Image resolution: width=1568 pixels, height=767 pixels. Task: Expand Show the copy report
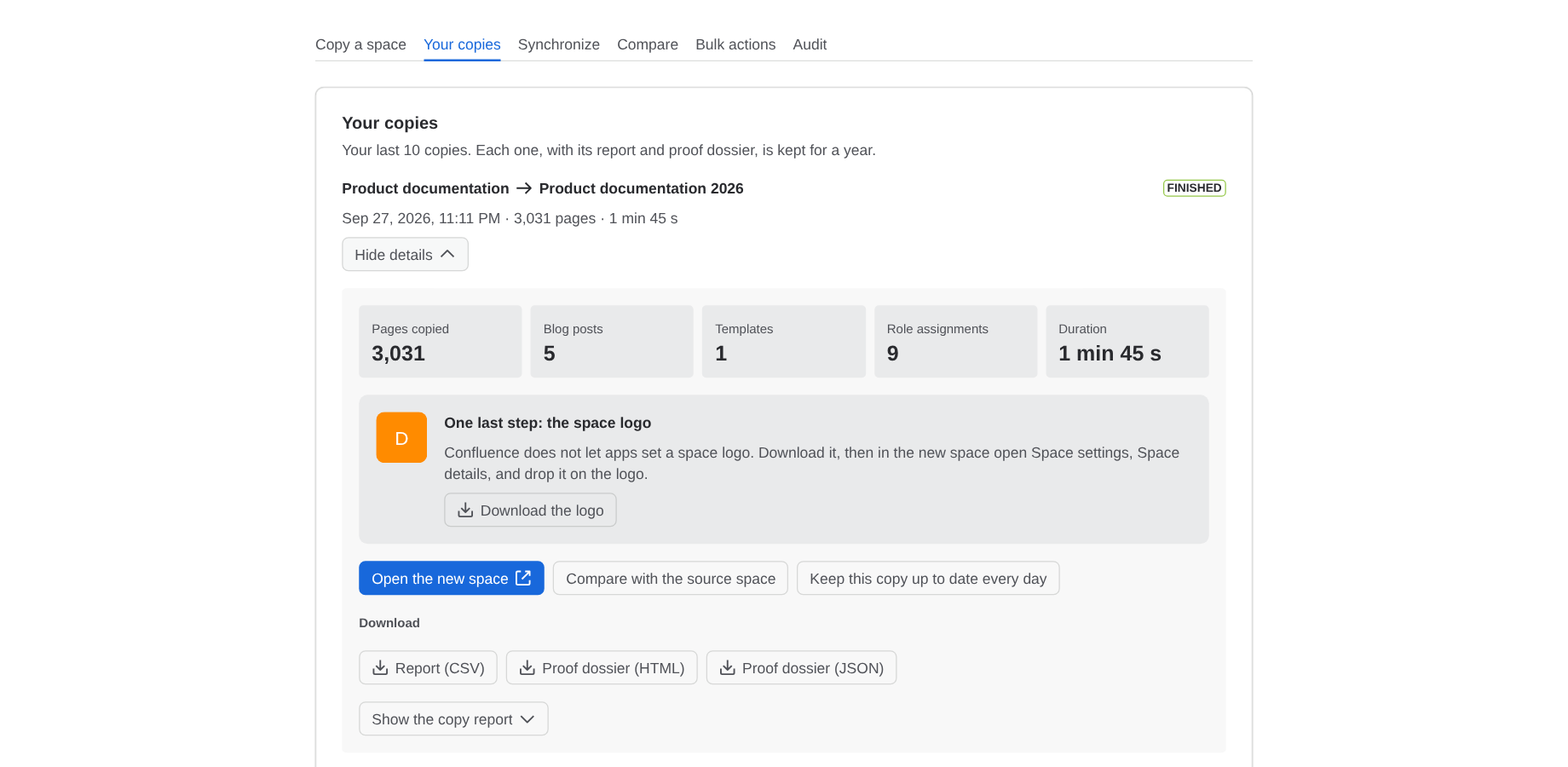453,719
